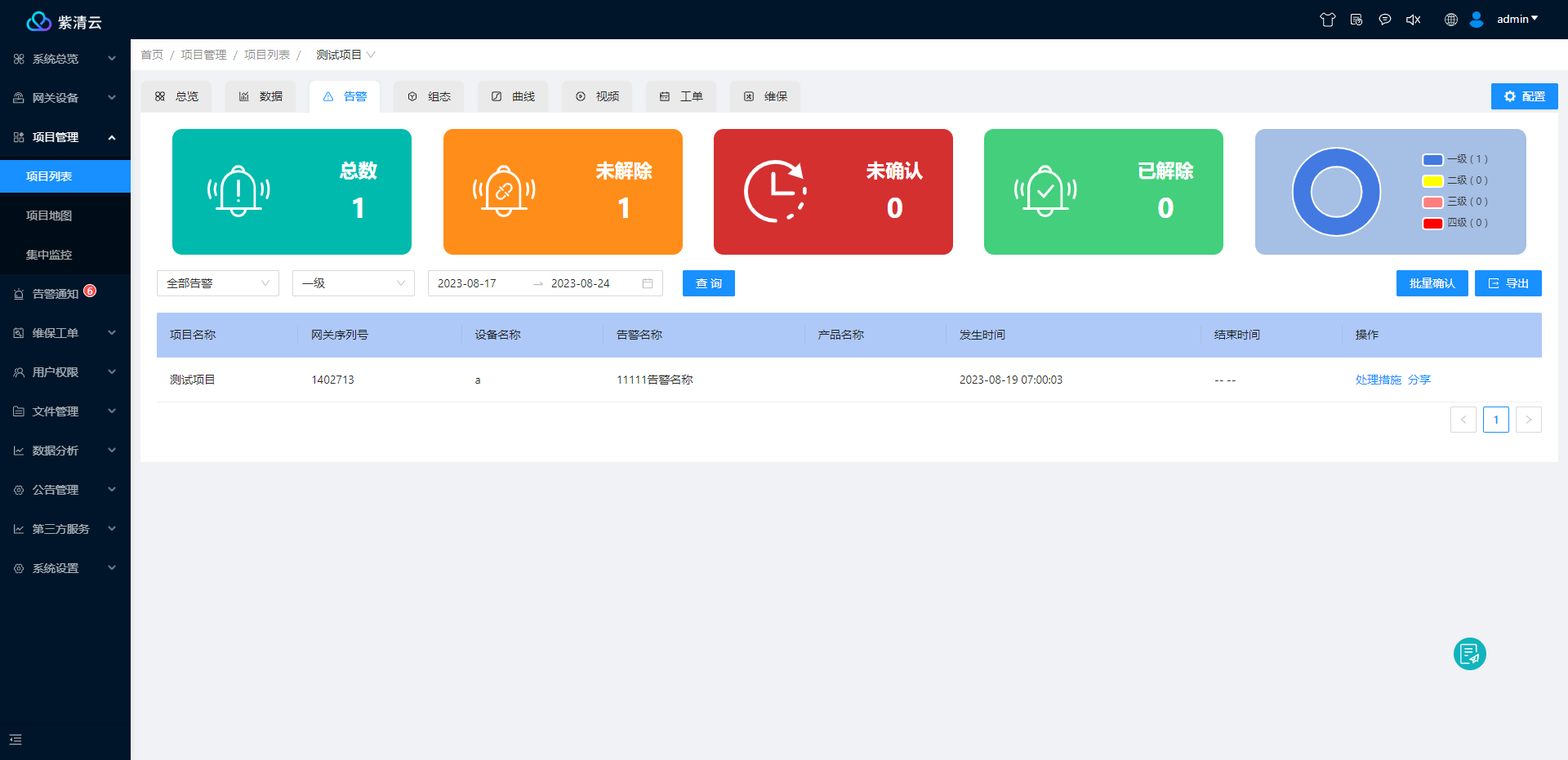Click the speech bubble message icon

click(1385, 20)
